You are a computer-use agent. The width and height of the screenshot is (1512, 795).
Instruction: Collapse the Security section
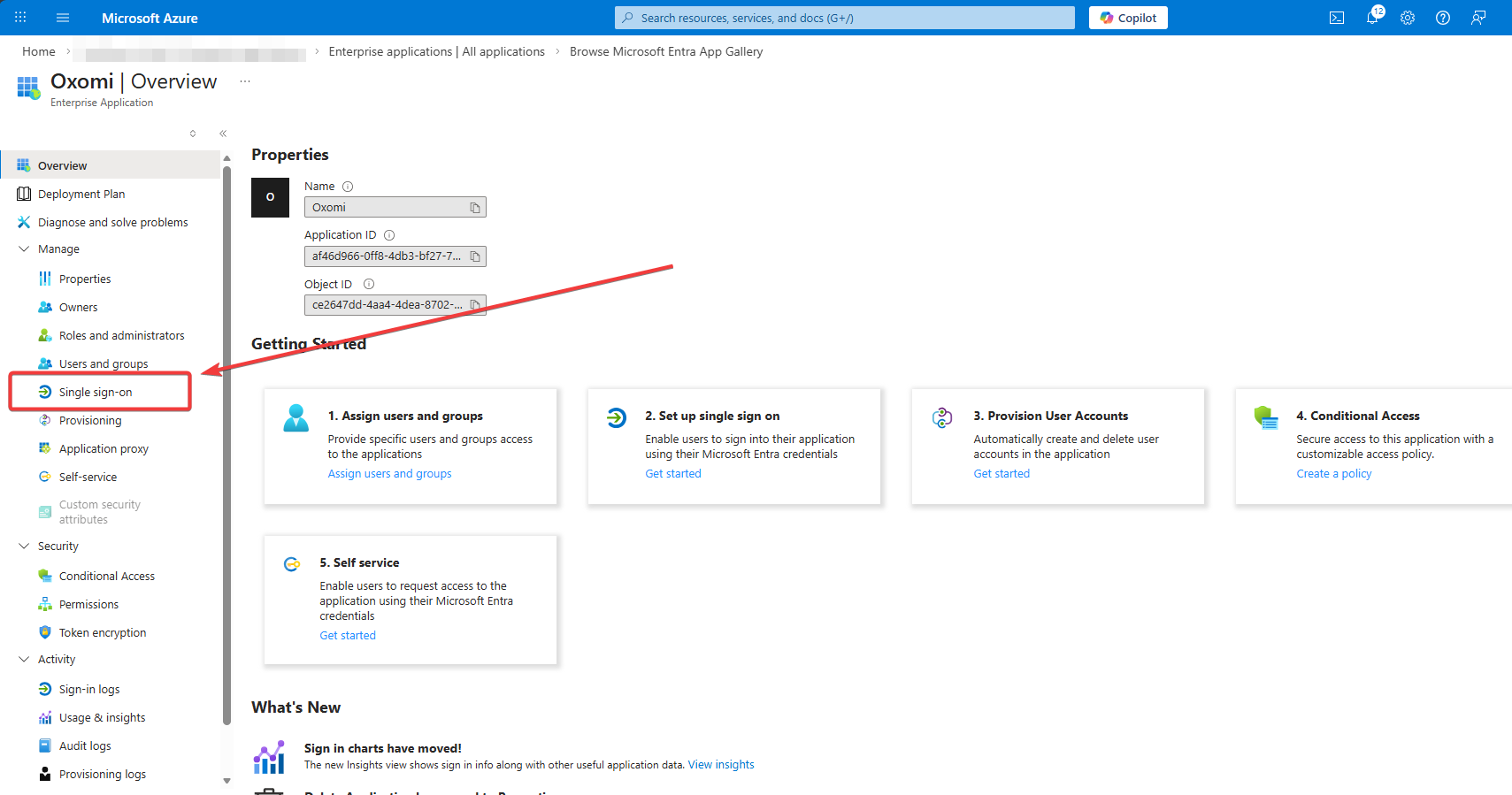[x=24, y=547]
